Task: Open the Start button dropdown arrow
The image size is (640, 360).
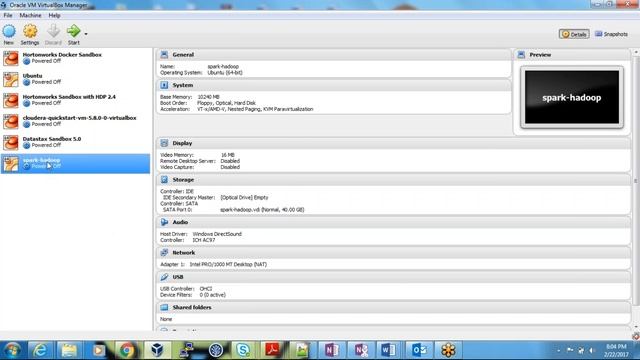Action: [86, 34]
